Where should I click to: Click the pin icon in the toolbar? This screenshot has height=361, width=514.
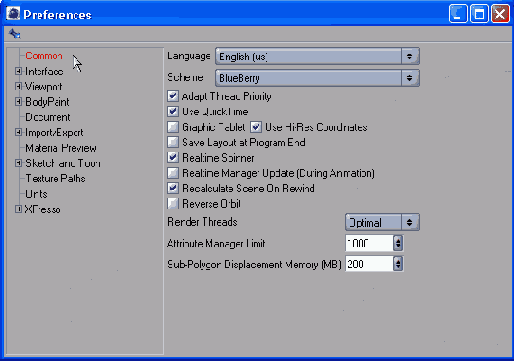tap(14, 34)
